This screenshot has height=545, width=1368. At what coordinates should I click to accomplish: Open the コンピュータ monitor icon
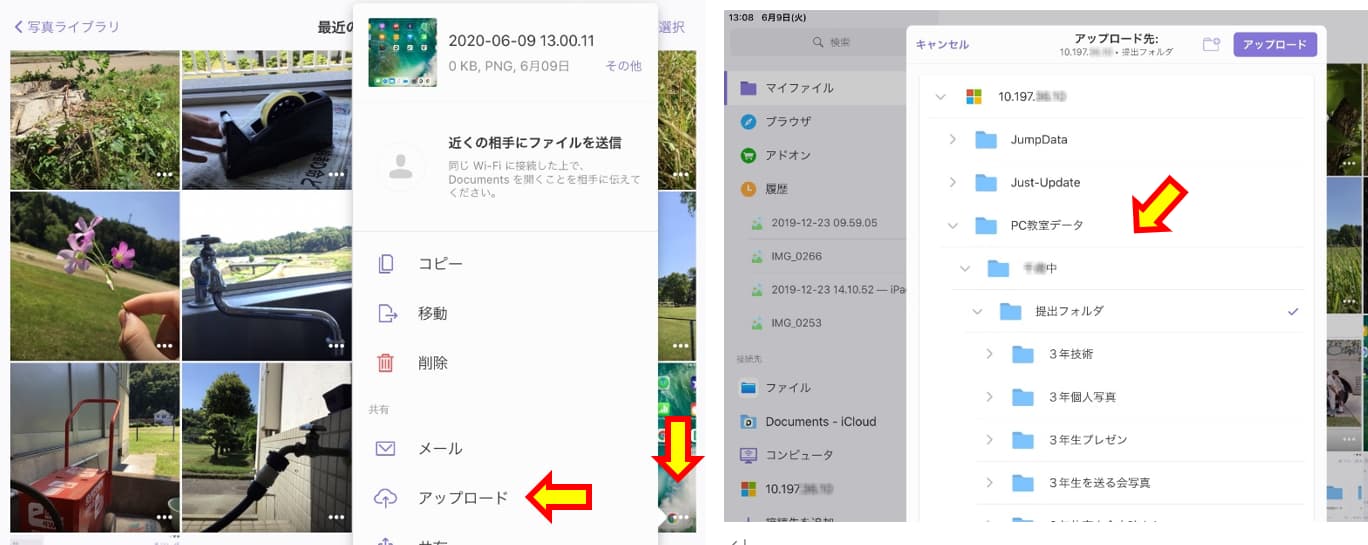point(748,455)
